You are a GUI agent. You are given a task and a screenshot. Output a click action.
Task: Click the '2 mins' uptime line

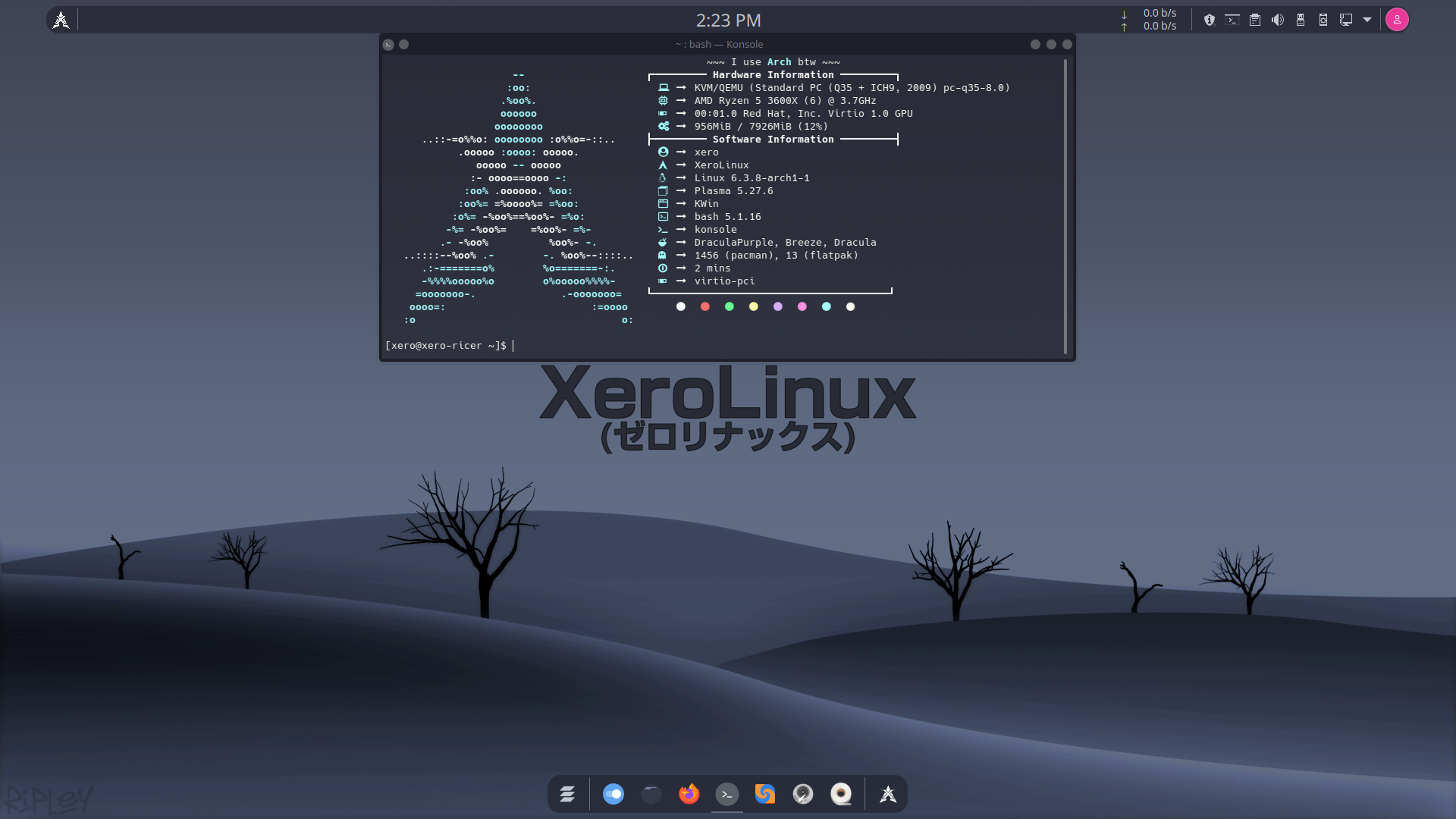click(712, 268)
